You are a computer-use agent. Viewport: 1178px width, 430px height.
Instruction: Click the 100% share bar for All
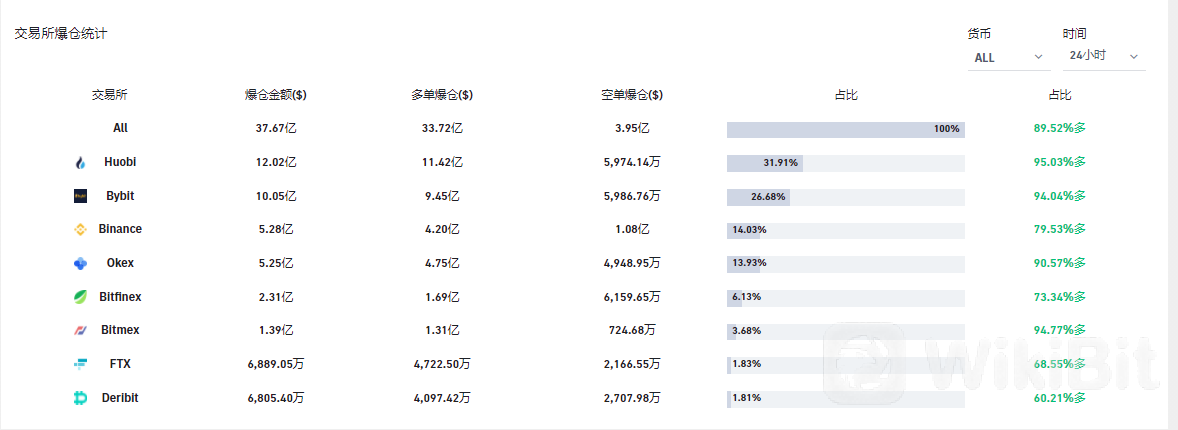click(x=846, y=129)
